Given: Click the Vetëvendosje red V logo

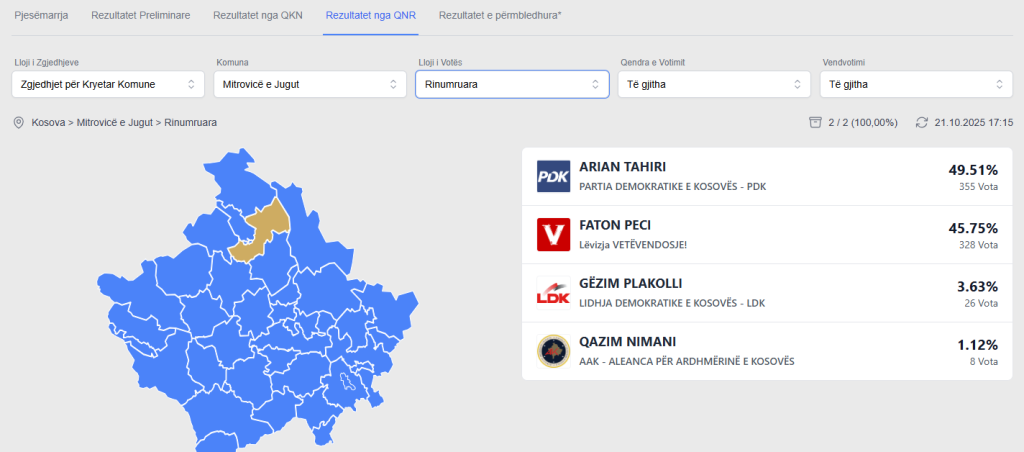Looking at the screenshot, I should (x=553, y=235).
